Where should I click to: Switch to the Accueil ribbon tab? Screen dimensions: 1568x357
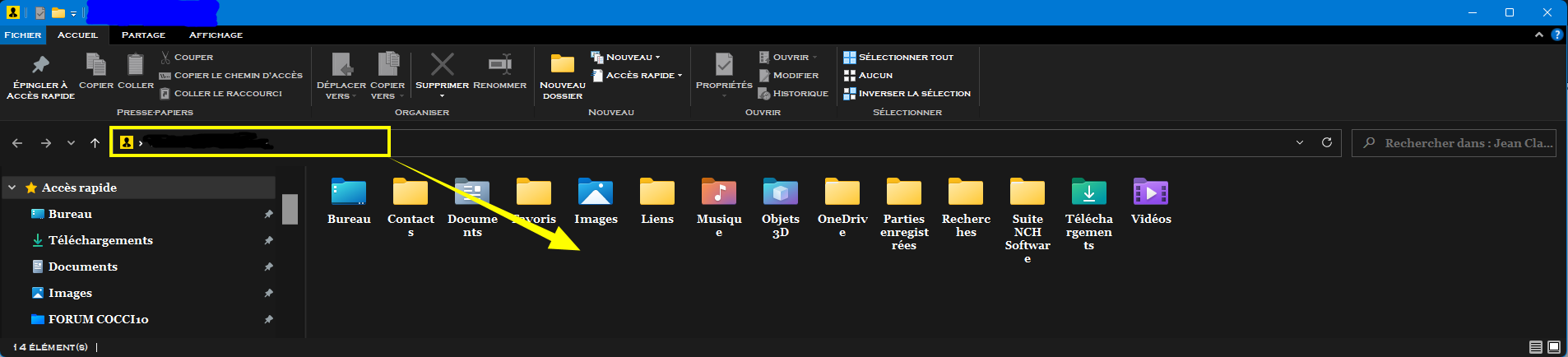click(77, 35)
